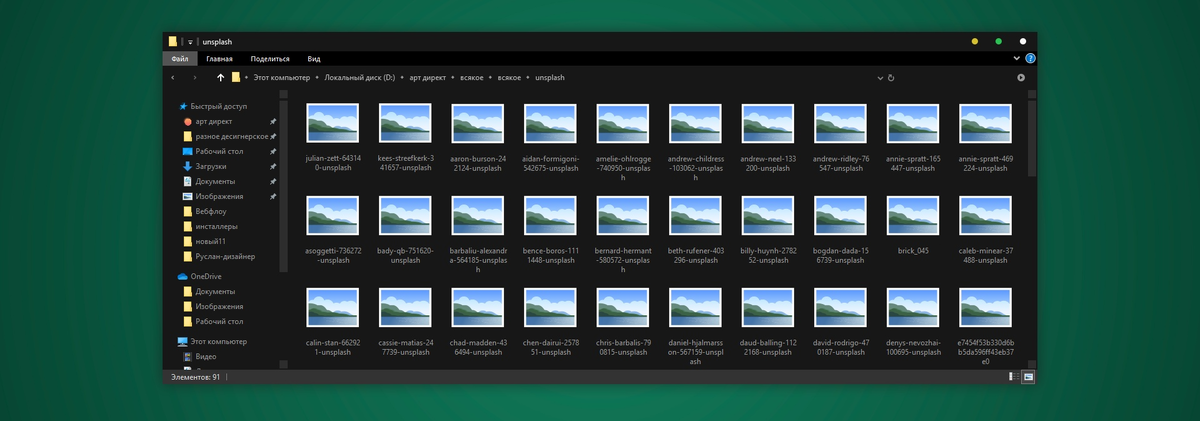Open Explorer help question mark icon
Screen dimensions: 1200x421
coord(1030,59)
